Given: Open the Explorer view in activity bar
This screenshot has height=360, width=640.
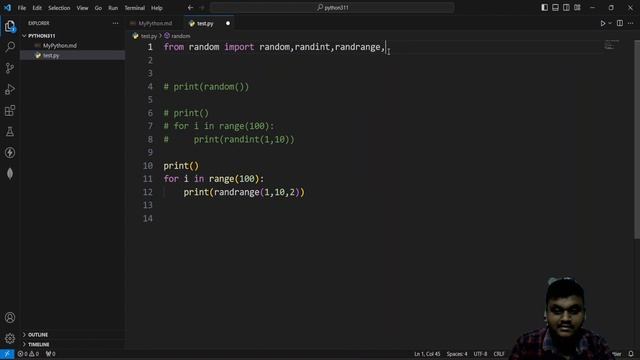Looking at the screenshot, I should 10,27.
